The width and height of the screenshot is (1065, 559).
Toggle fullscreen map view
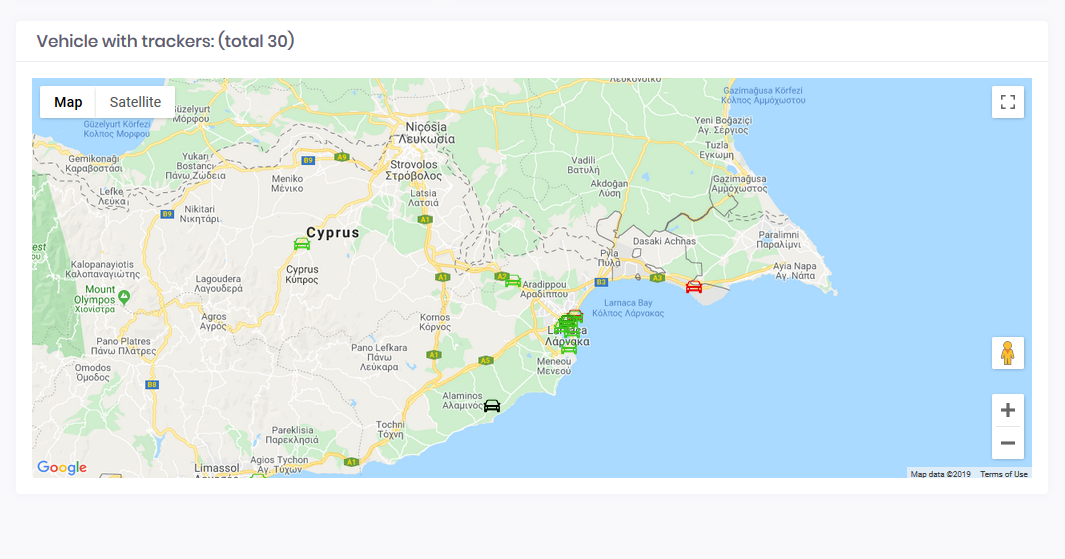[x=1008, y=102]
